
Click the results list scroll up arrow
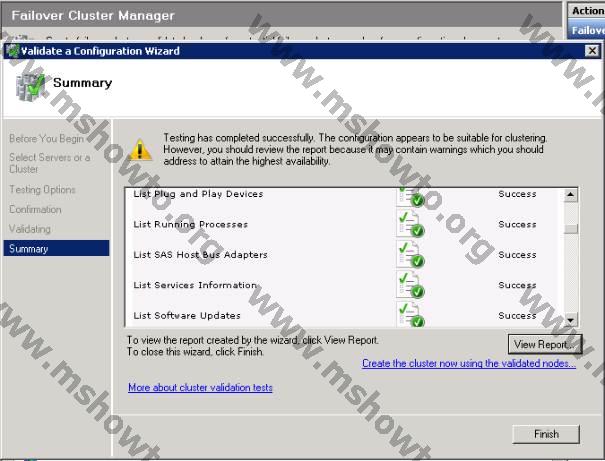(571, 195)
